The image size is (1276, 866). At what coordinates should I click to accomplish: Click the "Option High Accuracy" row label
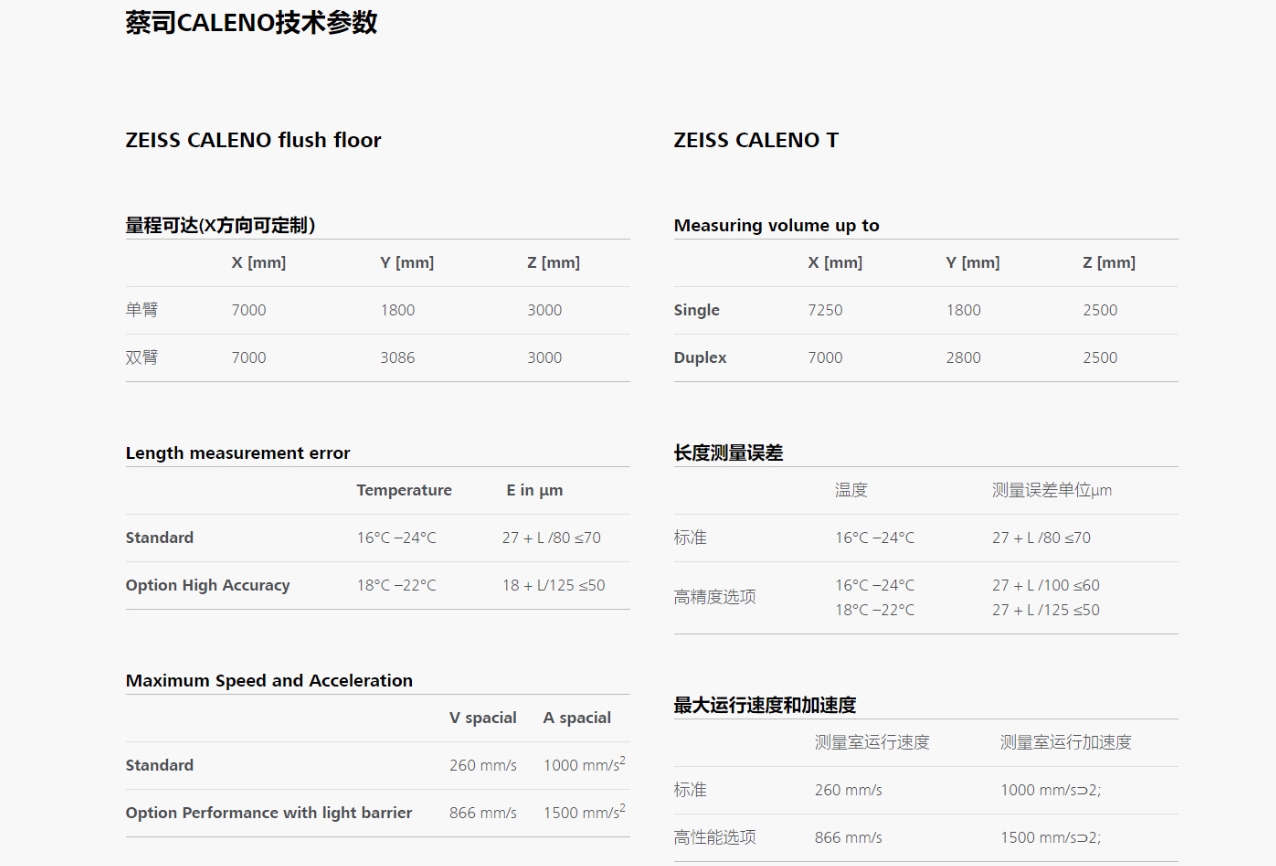pos(208,586)
